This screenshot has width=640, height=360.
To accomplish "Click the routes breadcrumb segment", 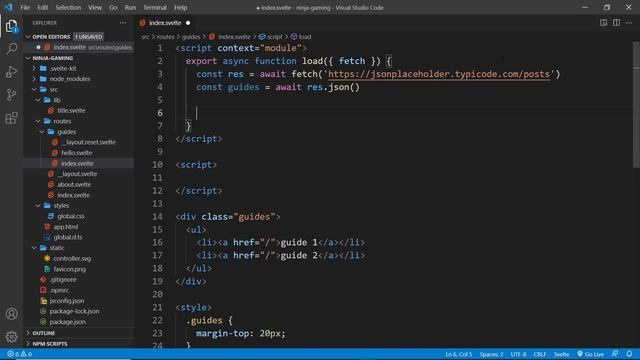I will click(166, 37).
